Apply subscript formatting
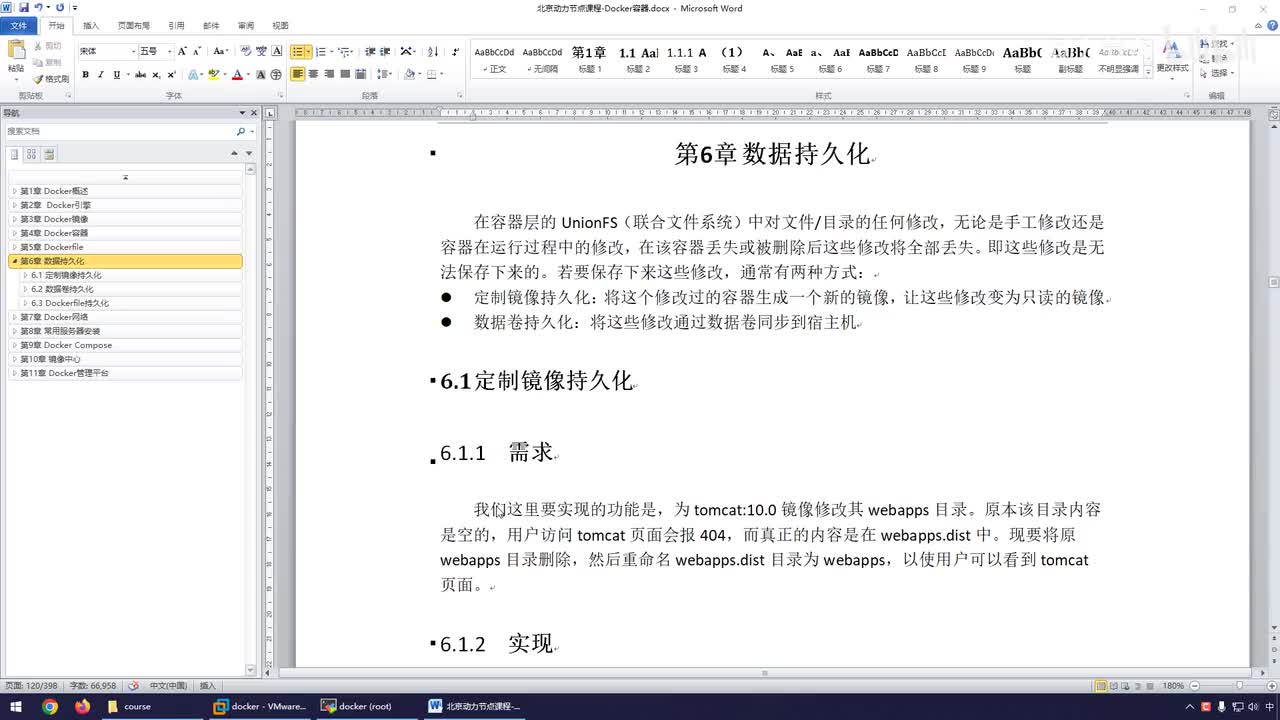 tap(156, 75)
